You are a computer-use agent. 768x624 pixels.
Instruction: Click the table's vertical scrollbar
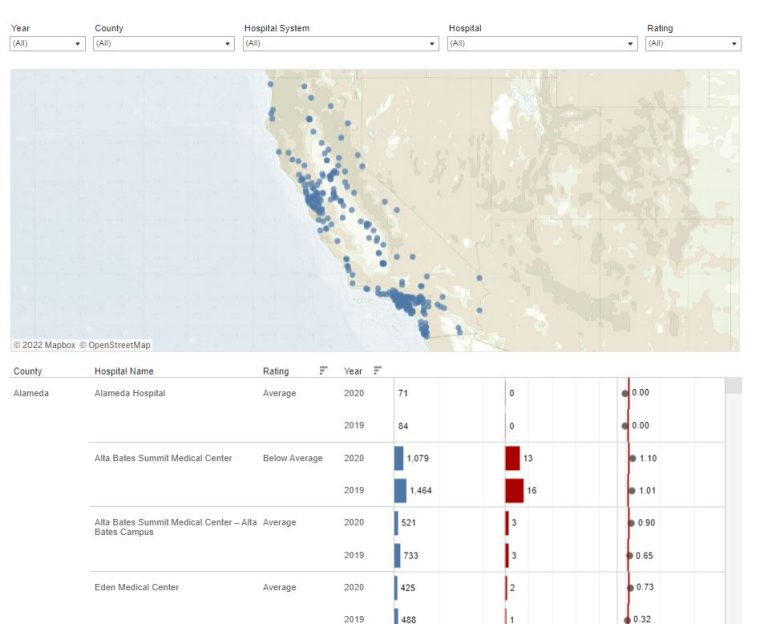pyautogui.click(x=733, y=500)
